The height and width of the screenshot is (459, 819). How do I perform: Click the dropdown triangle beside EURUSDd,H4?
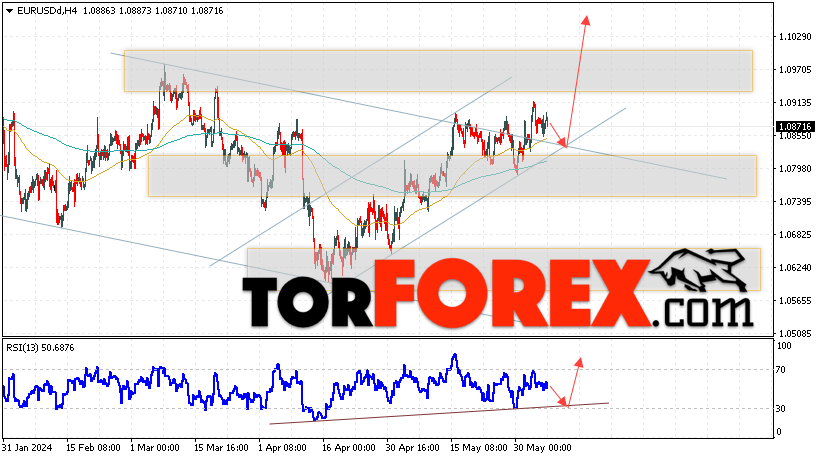pos(9,11)
